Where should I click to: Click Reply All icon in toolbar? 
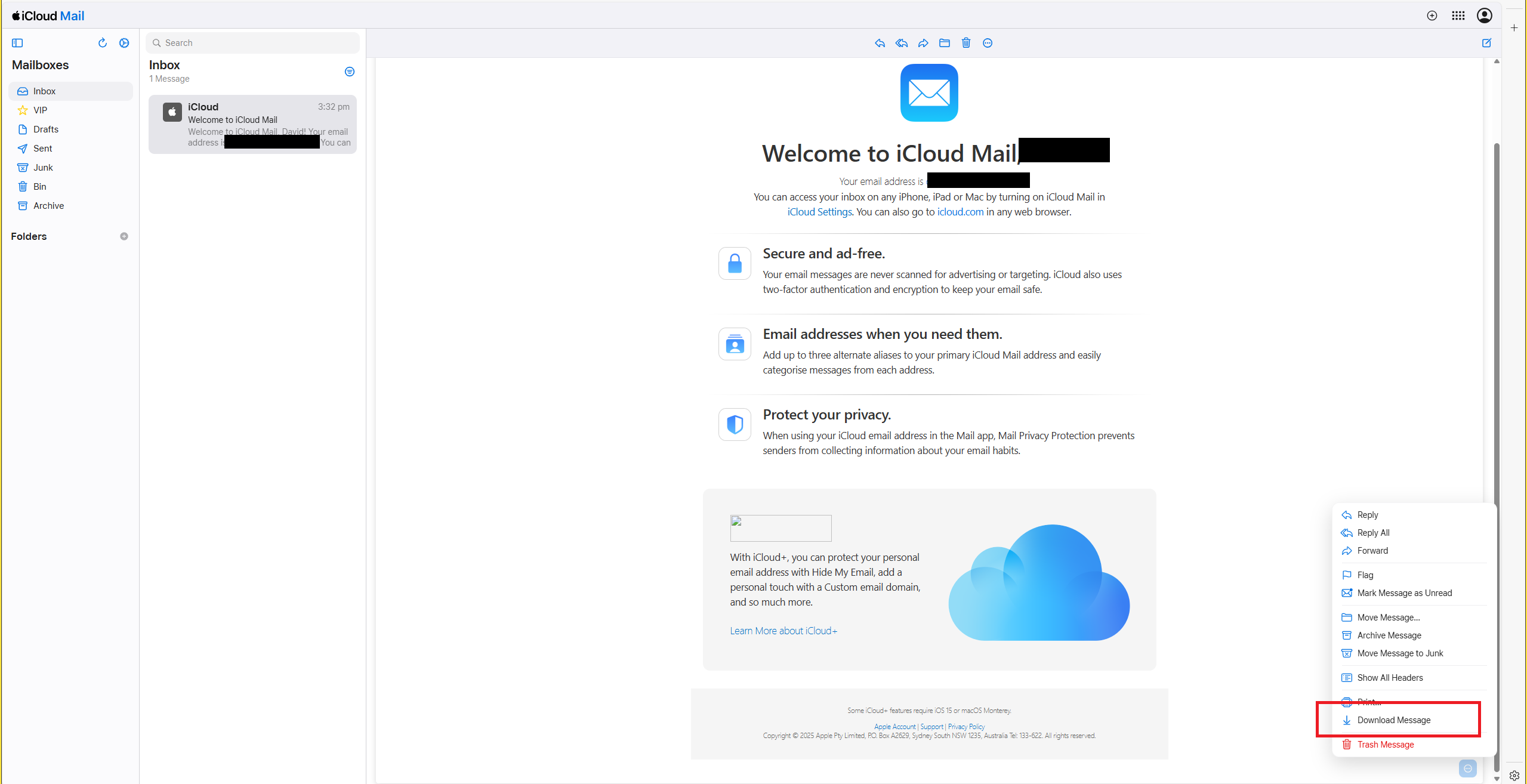point(902,43)
